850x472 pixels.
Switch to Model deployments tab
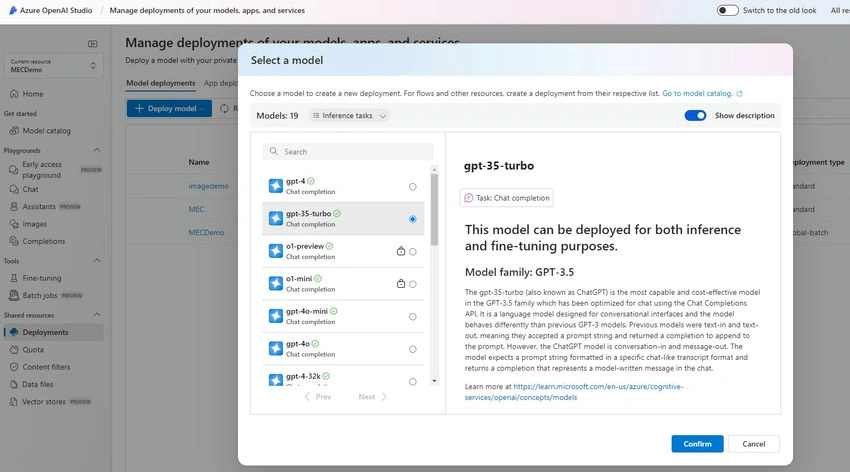(160, 83)
